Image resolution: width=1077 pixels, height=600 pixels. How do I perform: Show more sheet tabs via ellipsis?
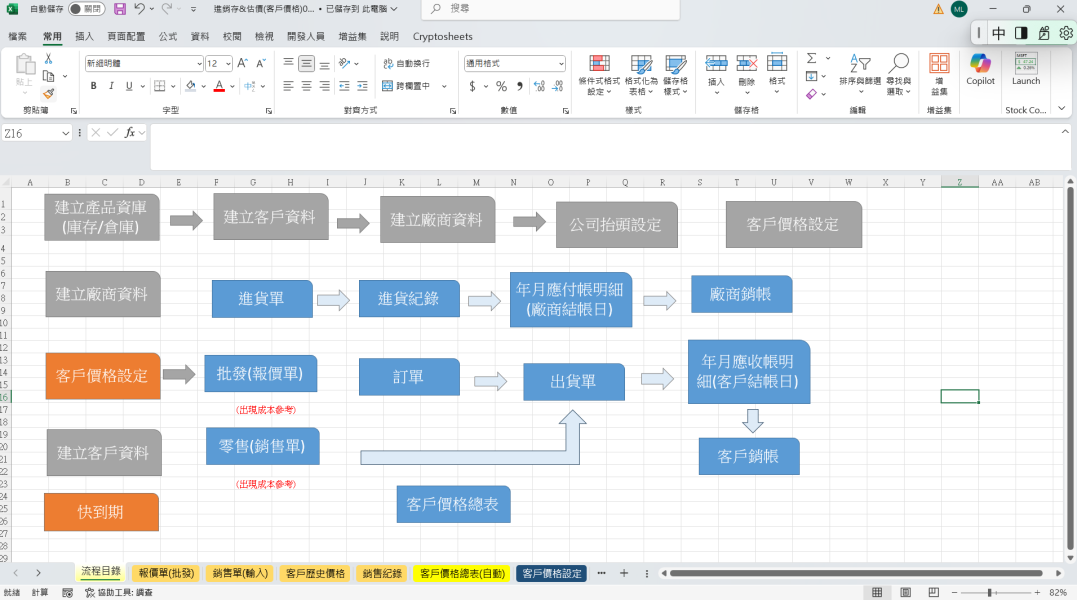pyautogui.click(x=602, y=573)
